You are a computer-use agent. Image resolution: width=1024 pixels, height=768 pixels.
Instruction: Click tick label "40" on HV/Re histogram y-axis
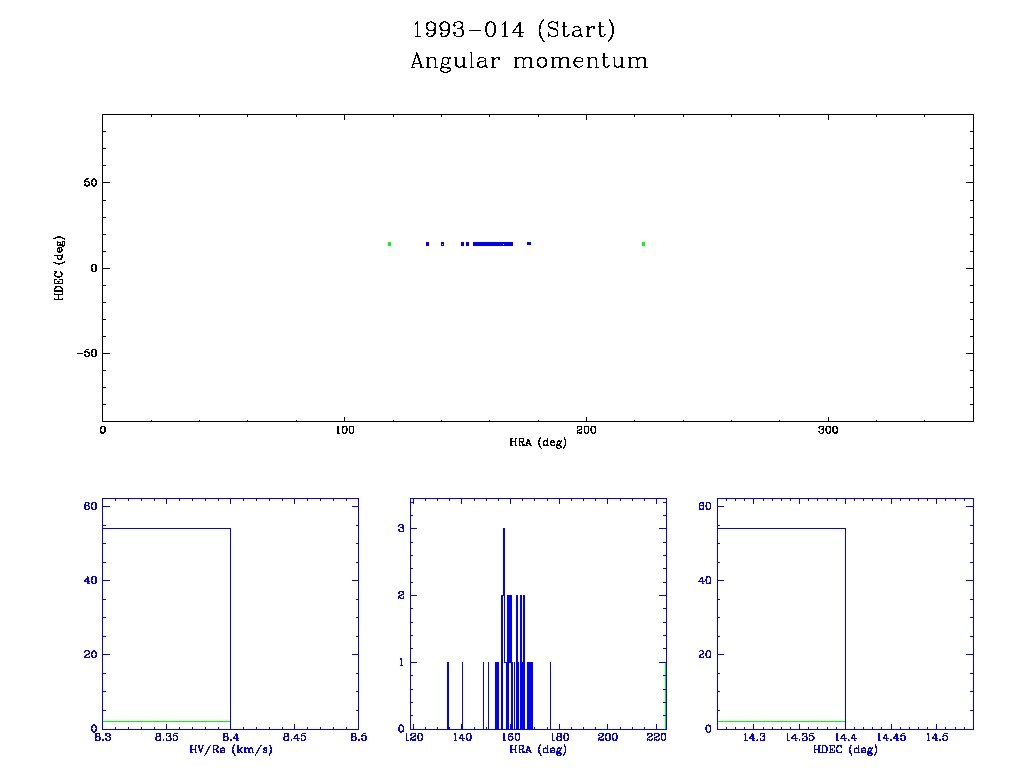click(x=90, y=580)
